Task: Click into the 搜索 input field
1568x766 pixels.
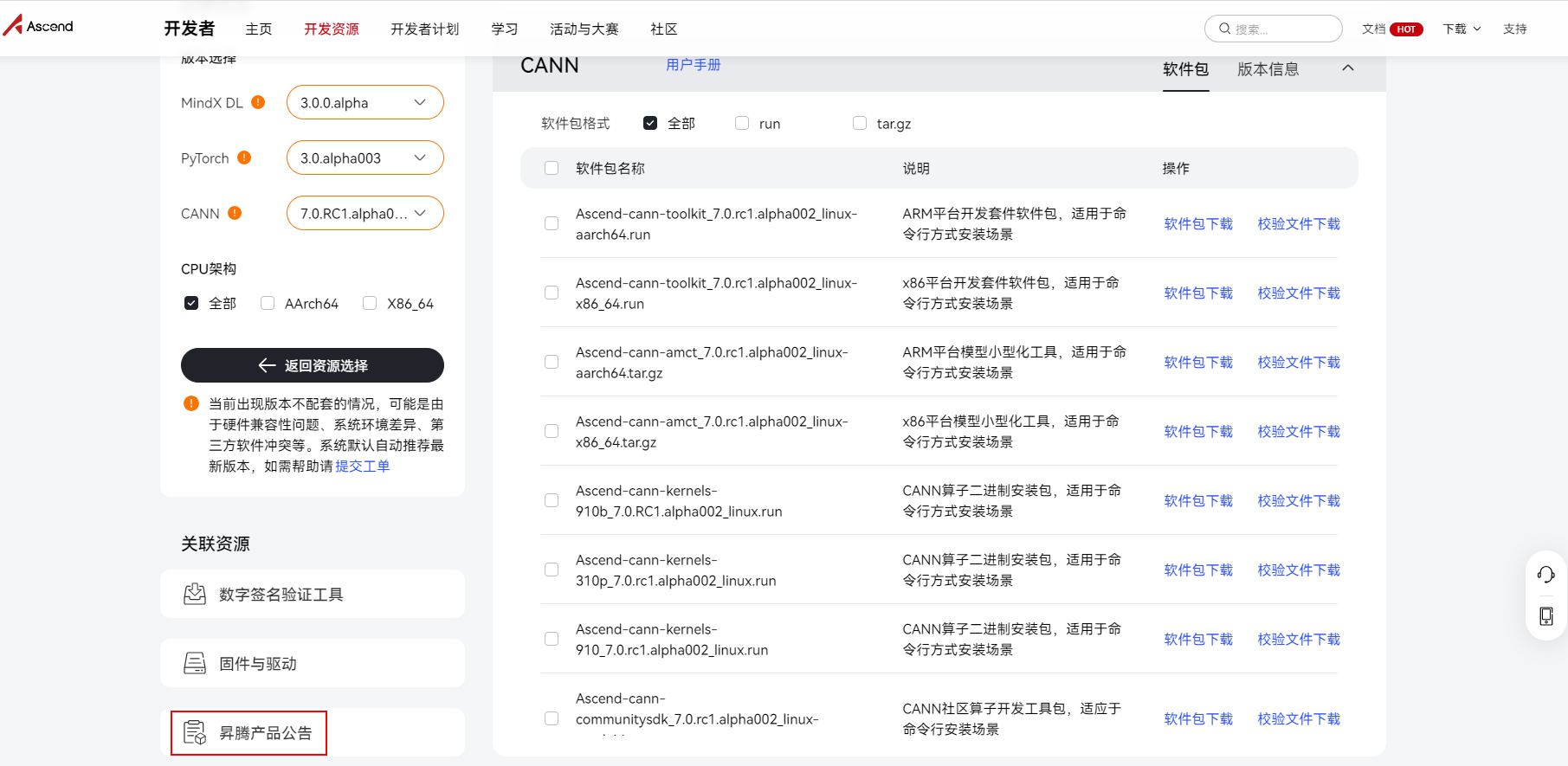Action: pos(1274,29)
